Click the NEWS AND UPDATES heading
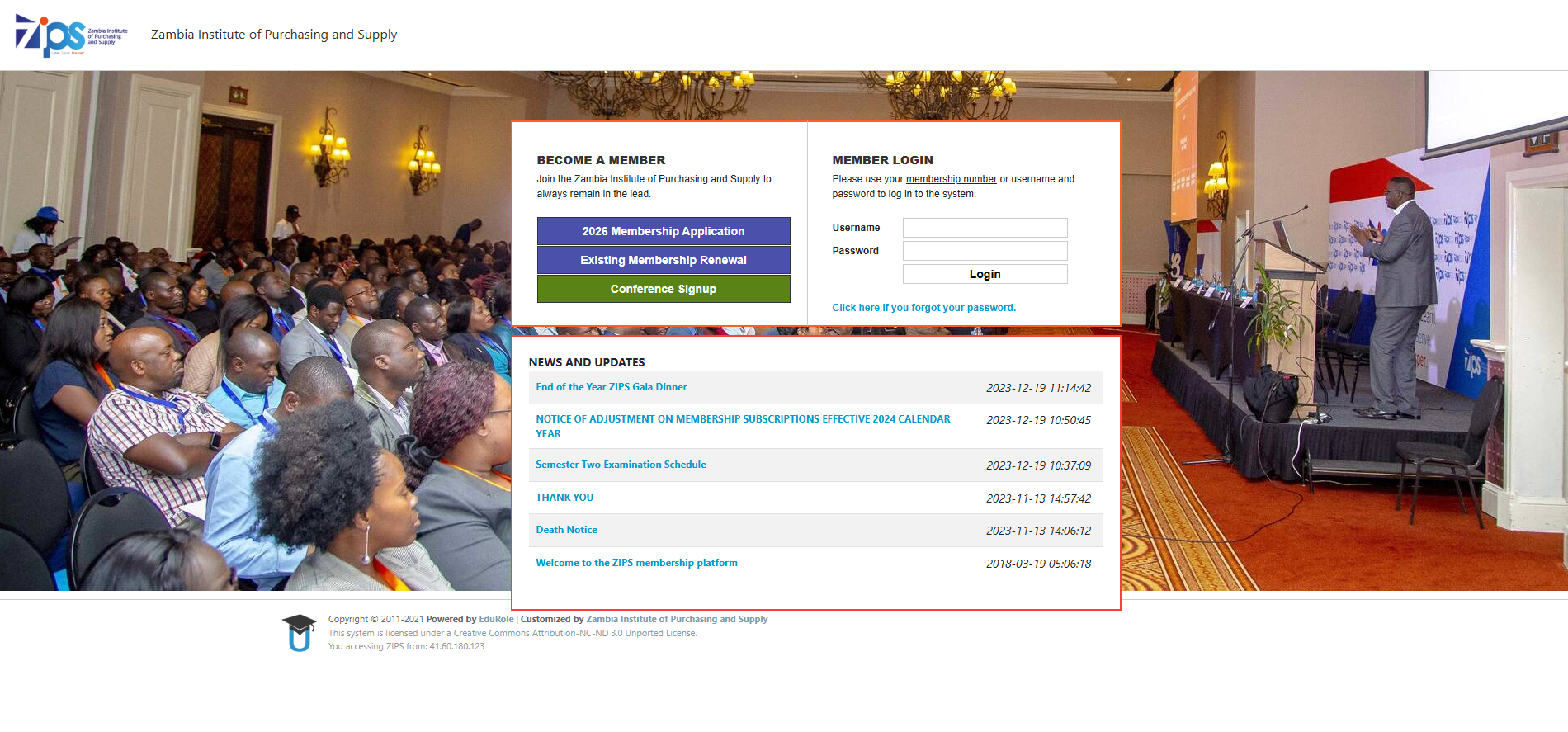The image size is (1568, 732). [x=587, y=362]
